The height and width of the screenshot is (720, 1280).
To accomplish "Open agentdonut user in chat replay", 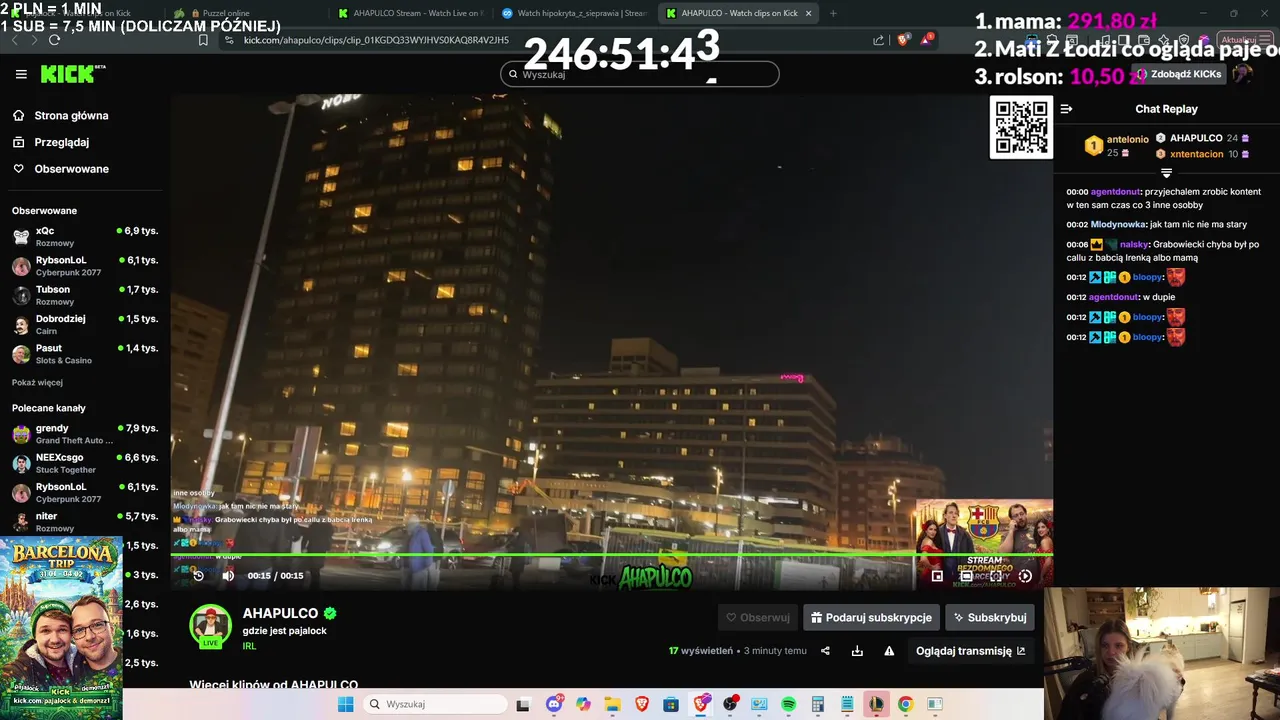I will [1115, 192].
